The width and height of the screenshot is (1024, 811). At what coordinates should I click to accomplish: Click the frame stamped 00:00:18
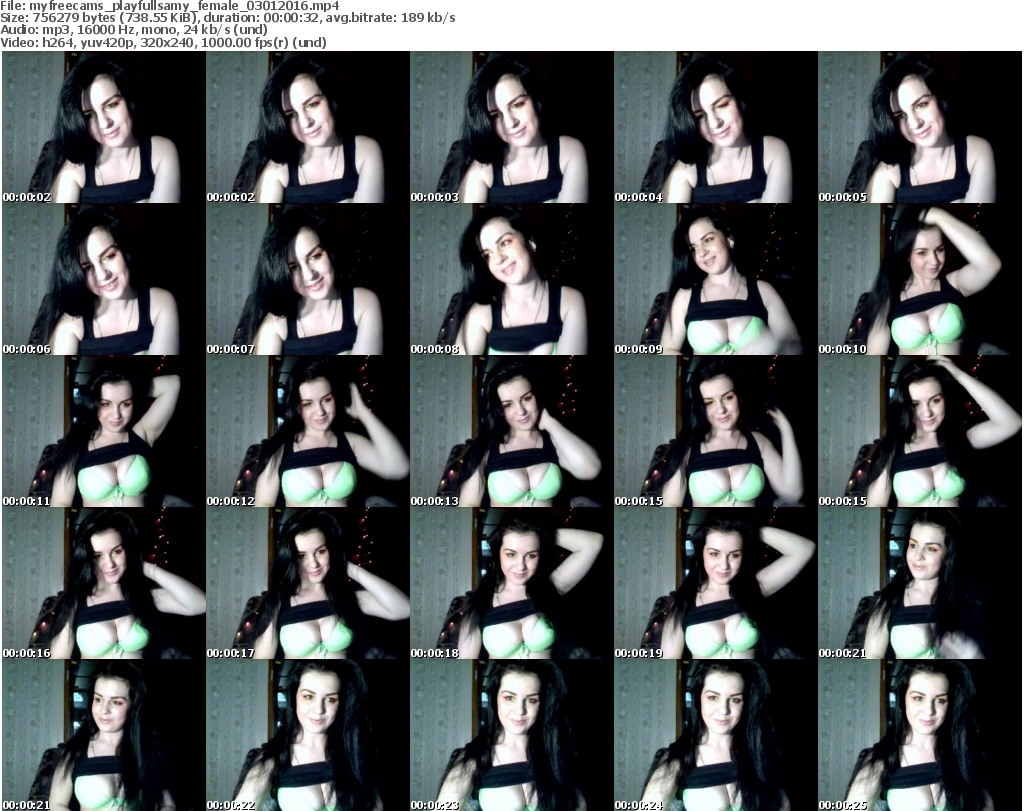point(511,584)
